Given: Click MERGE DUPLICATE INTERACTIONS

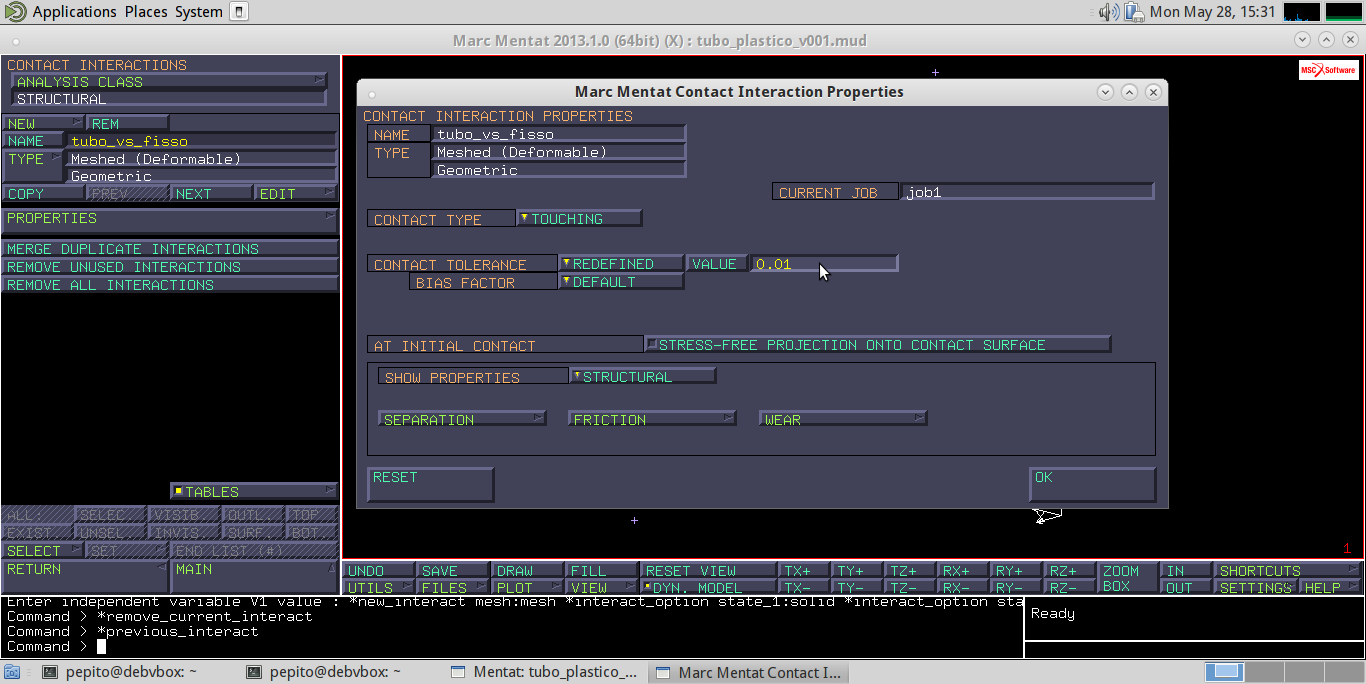Looking at the screenshot, I should (170, 248).
